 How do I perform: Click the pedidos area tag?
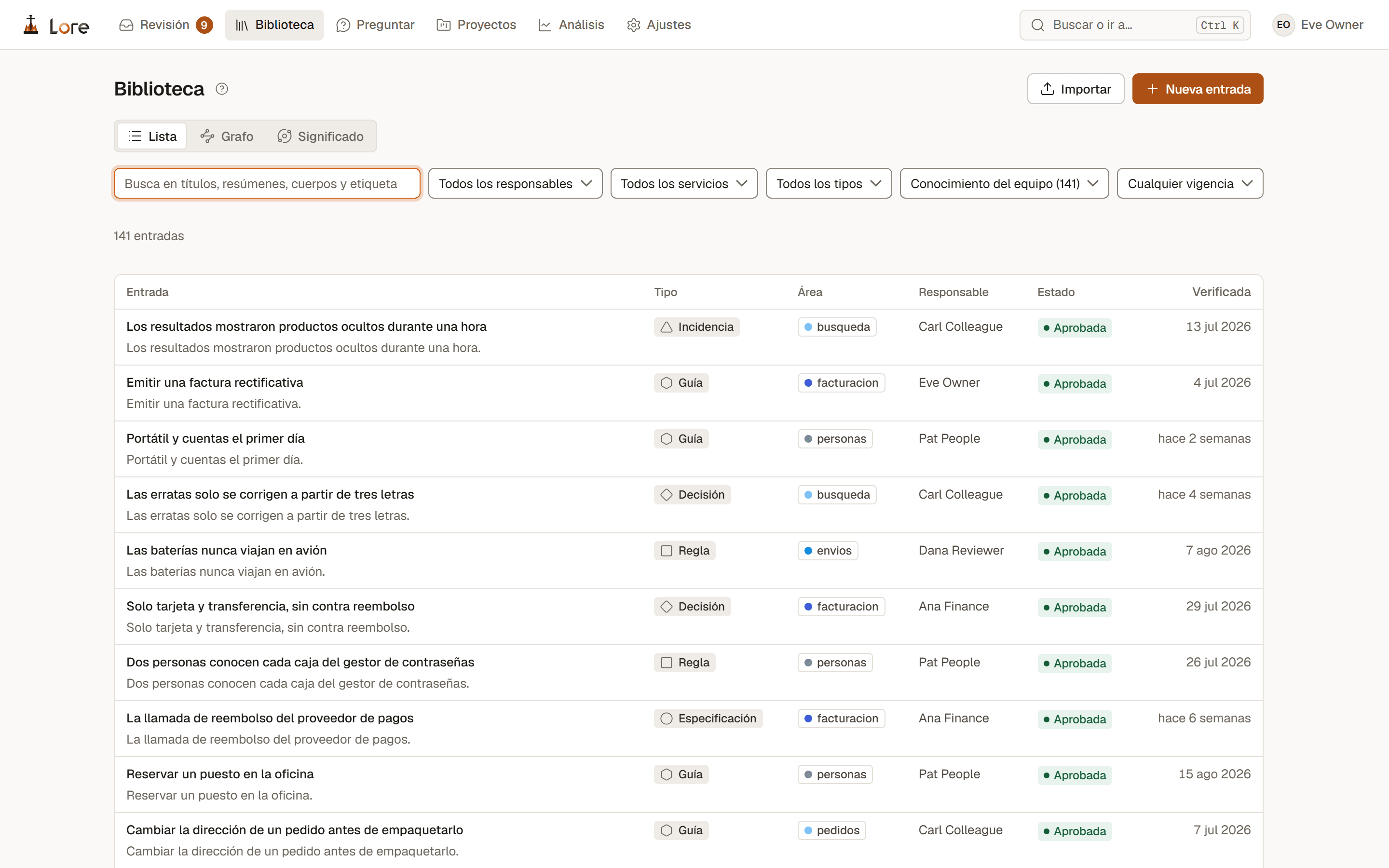point(831,830)
